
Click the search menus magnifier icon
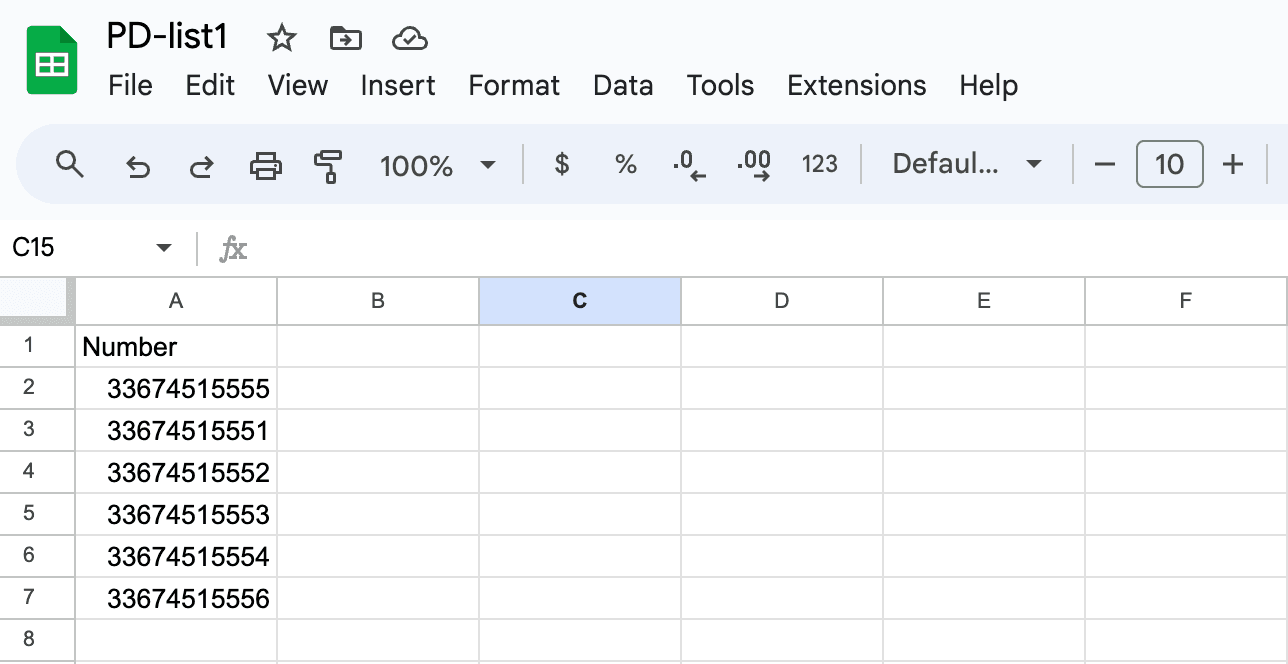69,165
